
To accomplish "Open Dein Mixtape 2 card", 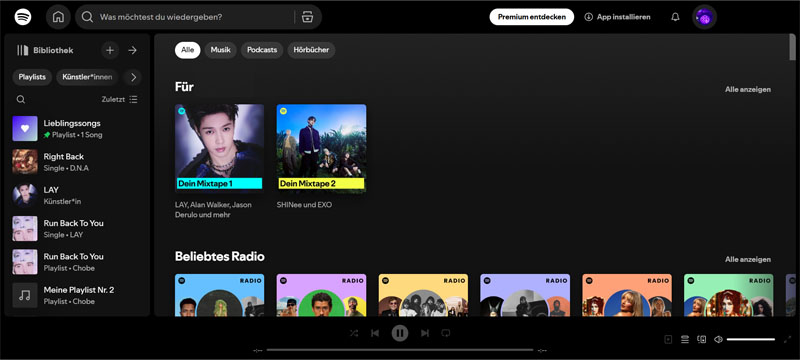I will [321, 158].
